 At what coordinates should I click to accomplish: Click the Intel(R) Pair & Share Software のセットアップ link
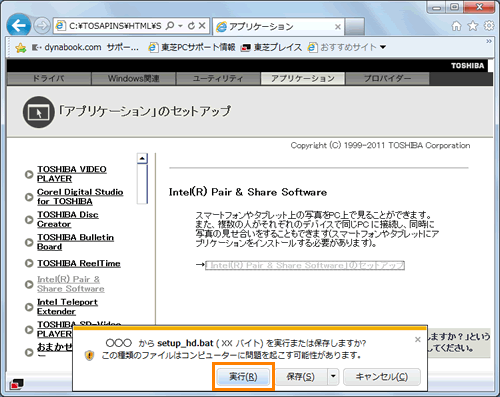point(305,265)
